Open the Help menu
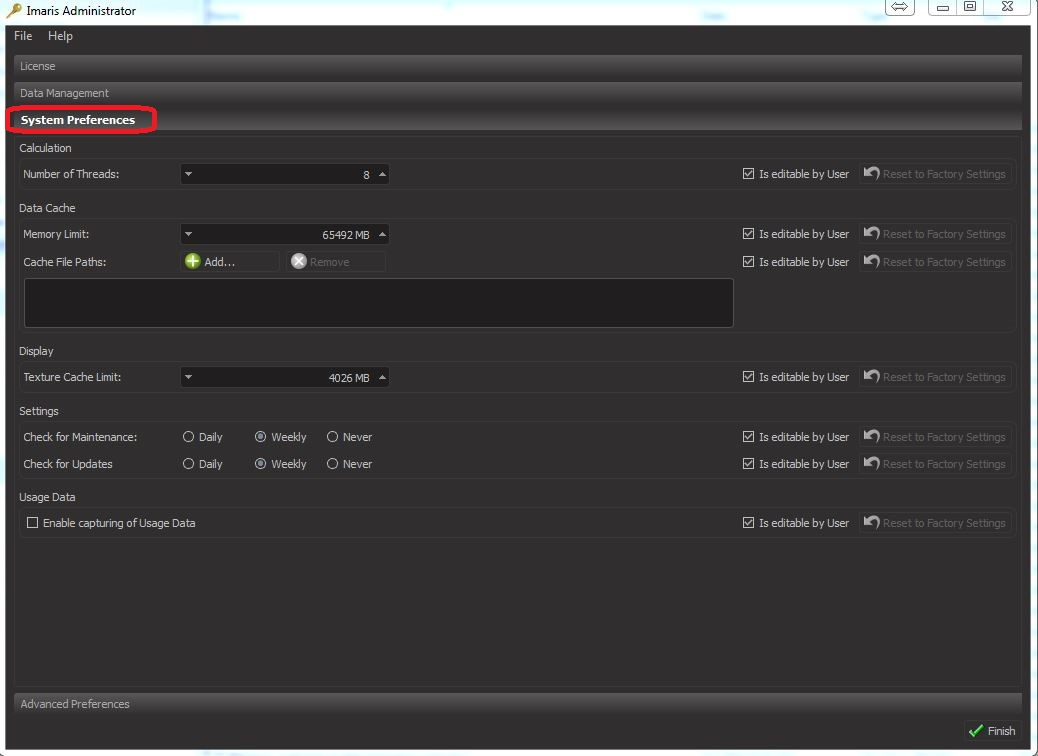 [x=60, y=36]
